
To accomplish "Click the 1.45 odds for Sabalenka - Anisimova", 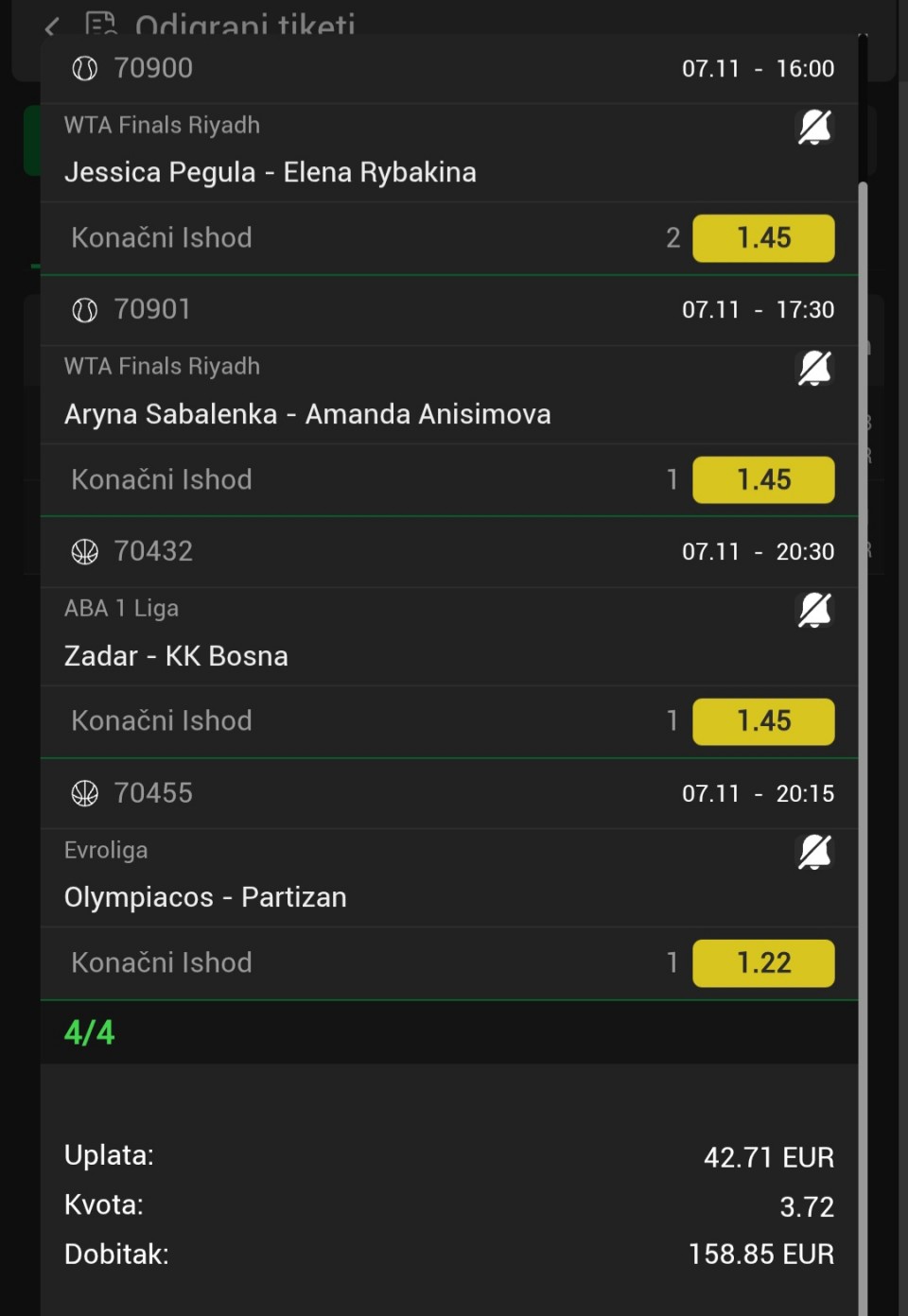I will click(x=763, y=480).
